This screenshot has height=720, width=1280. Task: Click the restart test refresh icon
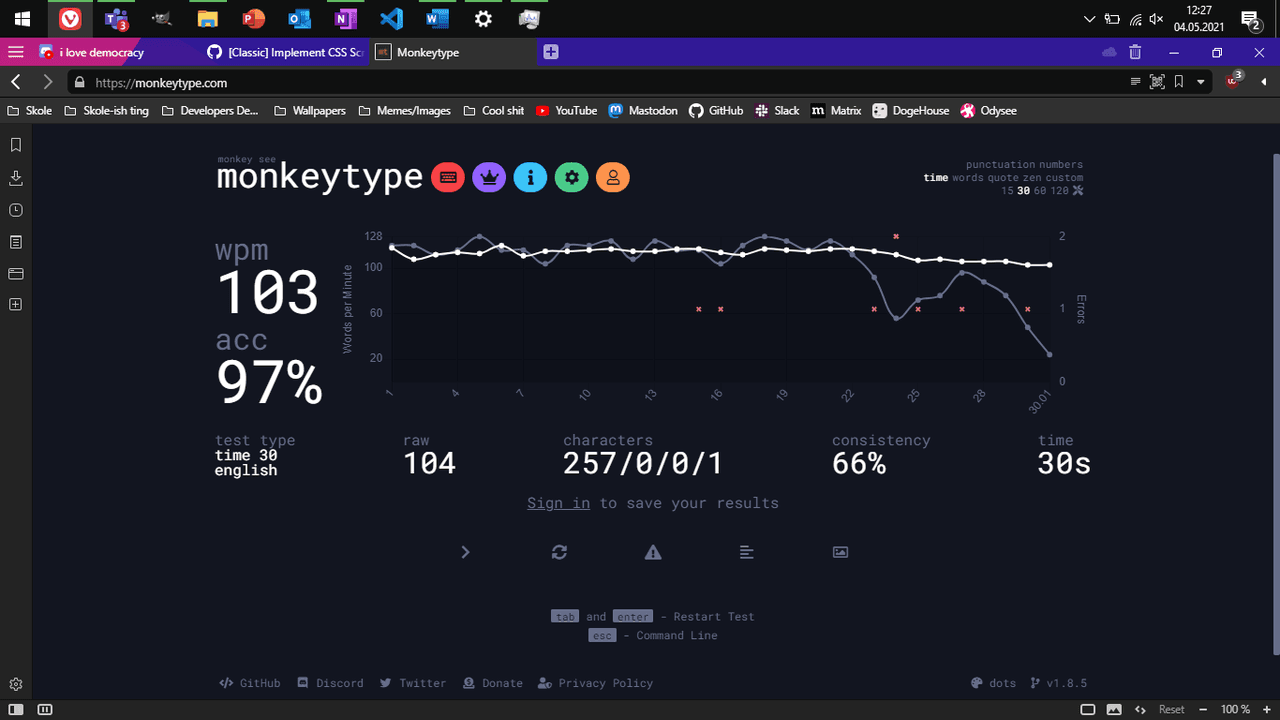coord(559,552)
